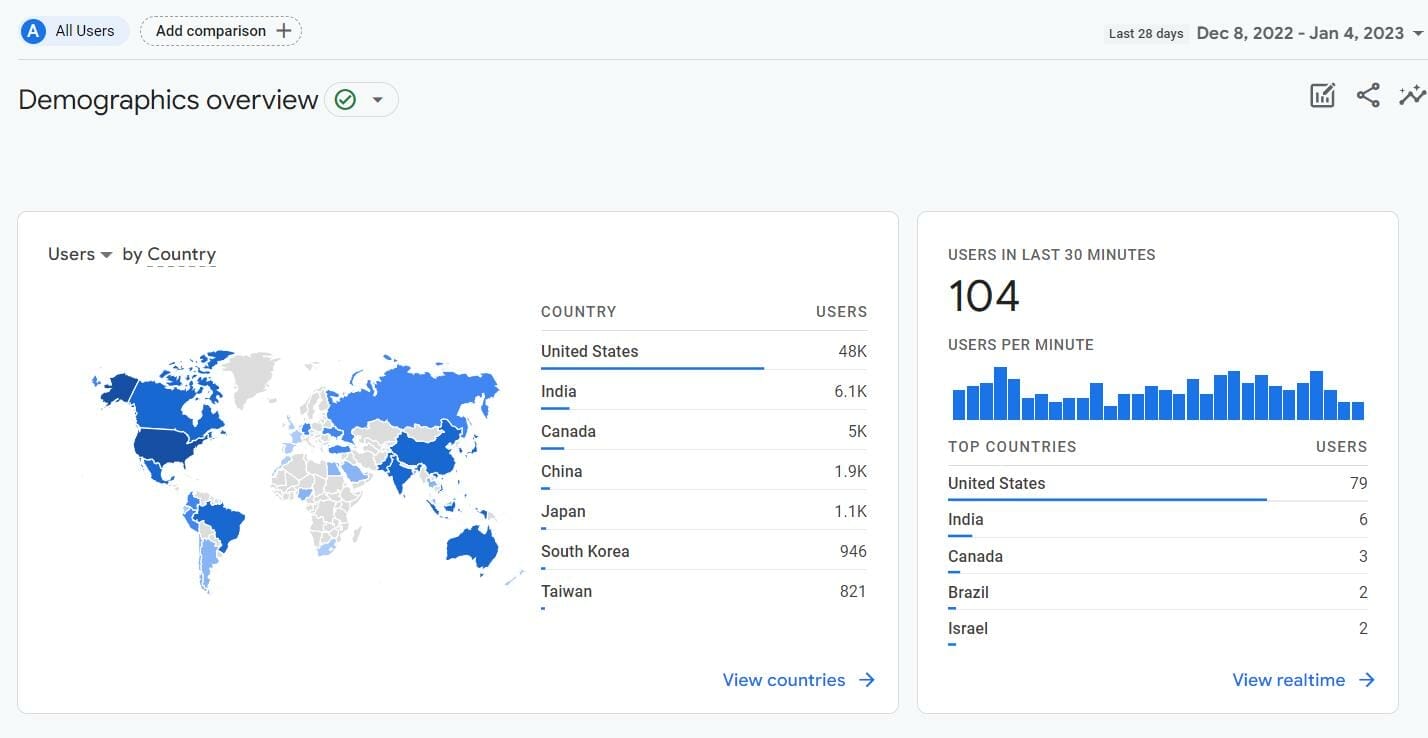Viewport: 1428px width, 738px height.
Task: Click the Dec 8, 2022 - Jan 4, 2023 date range
Action: point(1300,33)
